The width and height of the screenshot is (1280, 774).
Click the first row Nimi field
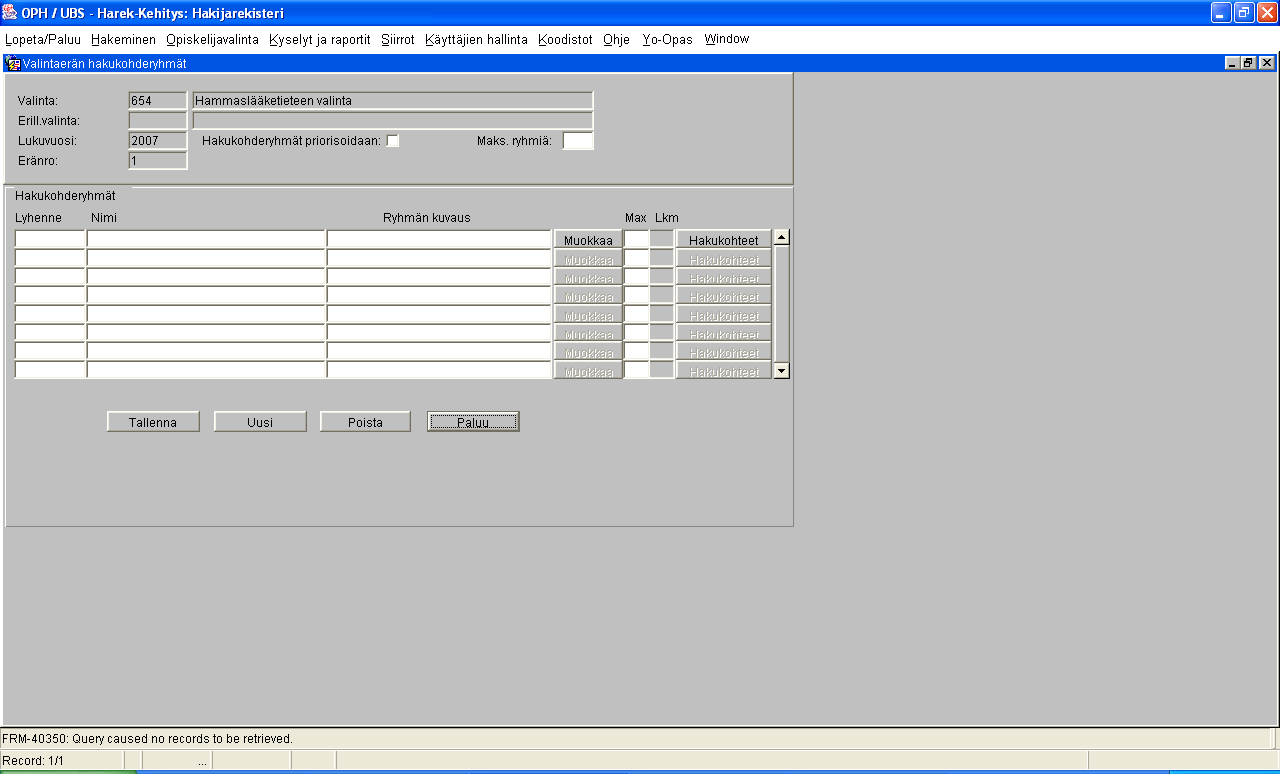206,239
